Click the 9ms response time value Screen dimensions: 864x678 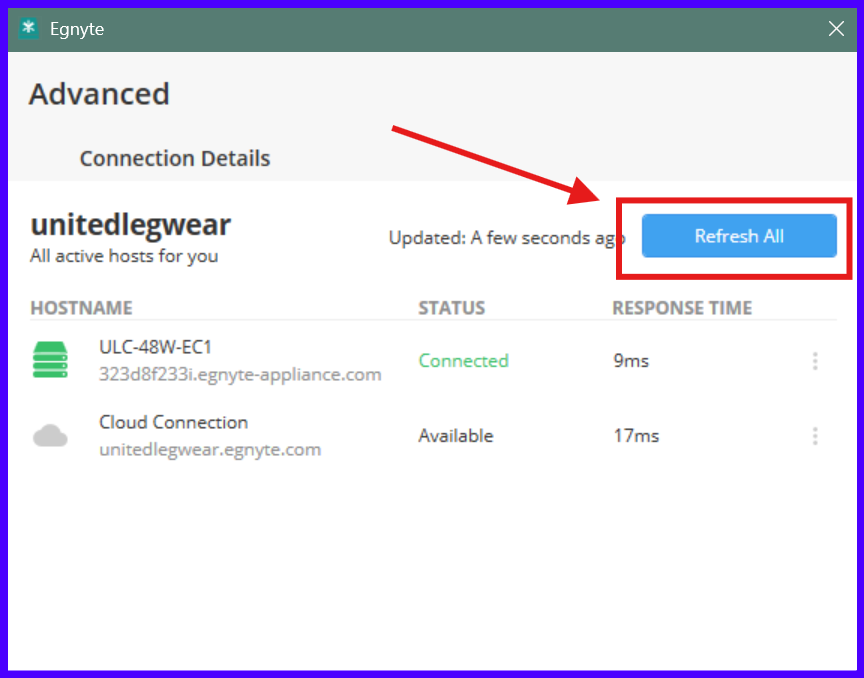click(x=631, y=360)
